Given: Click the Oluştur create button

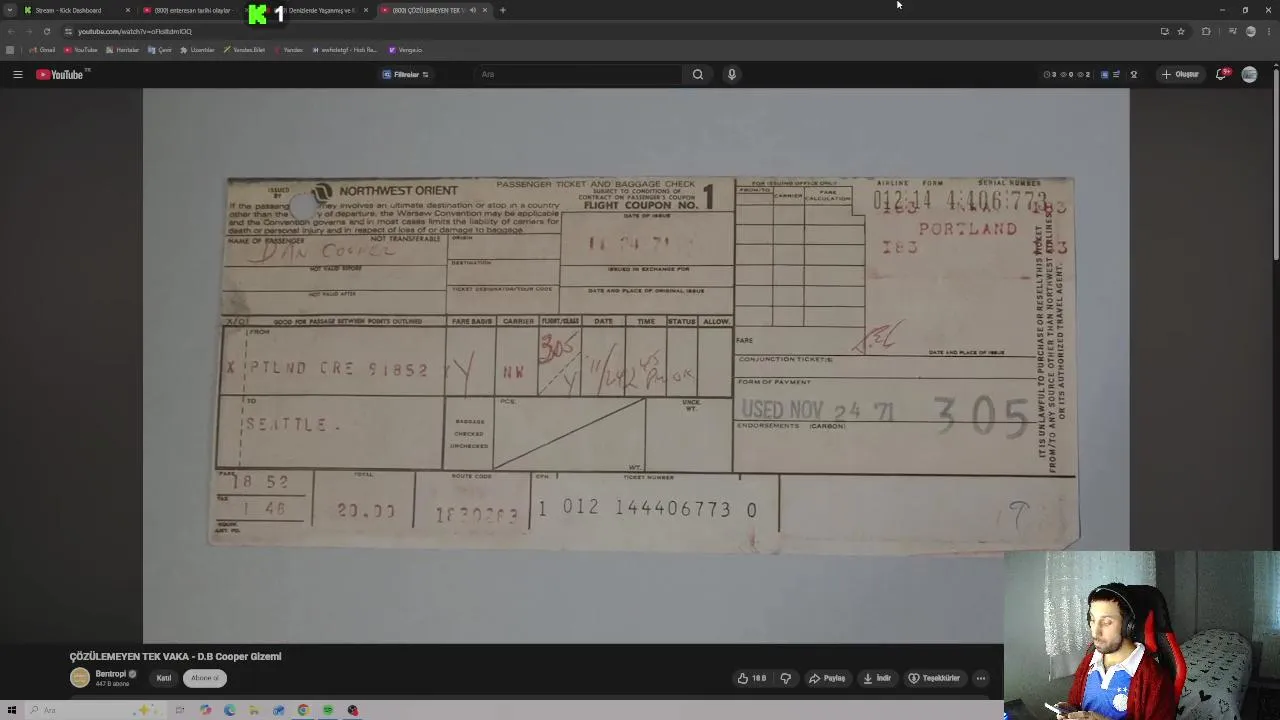Looking at the screenshot, I should tap(1180, 74).
